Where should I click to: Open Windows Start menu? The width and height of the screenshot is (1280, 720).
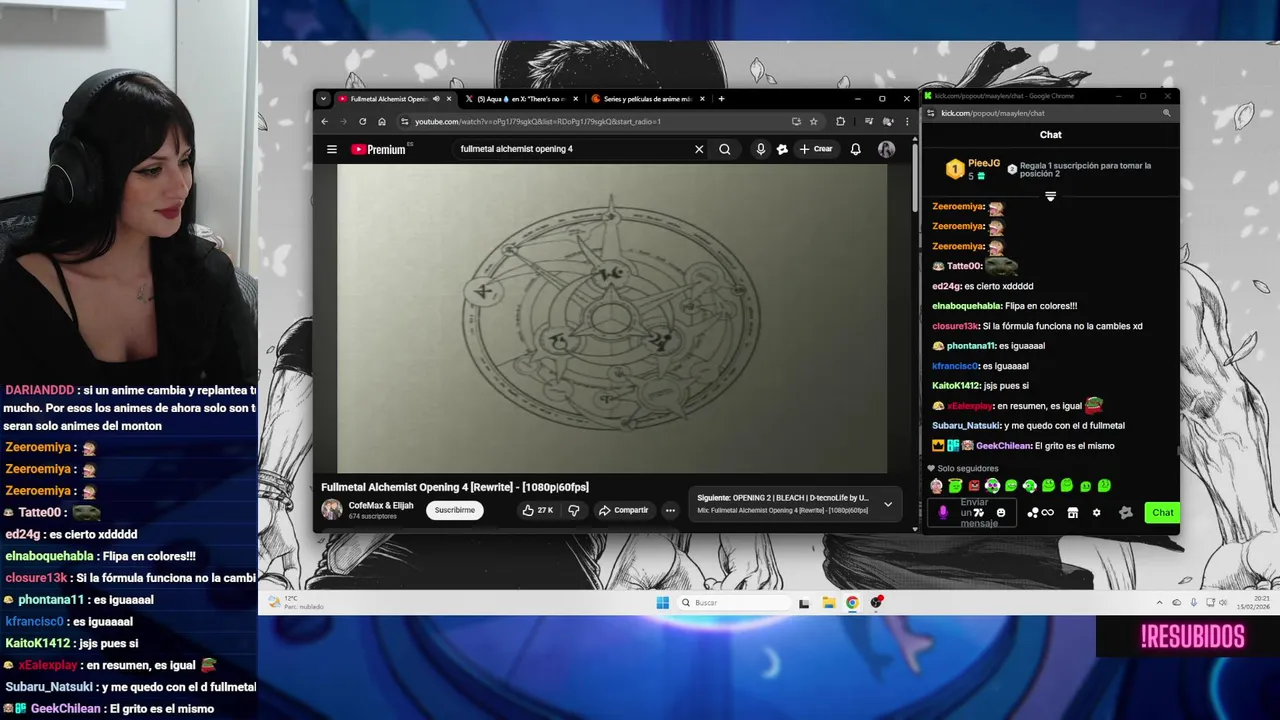[x=662, y=603]
